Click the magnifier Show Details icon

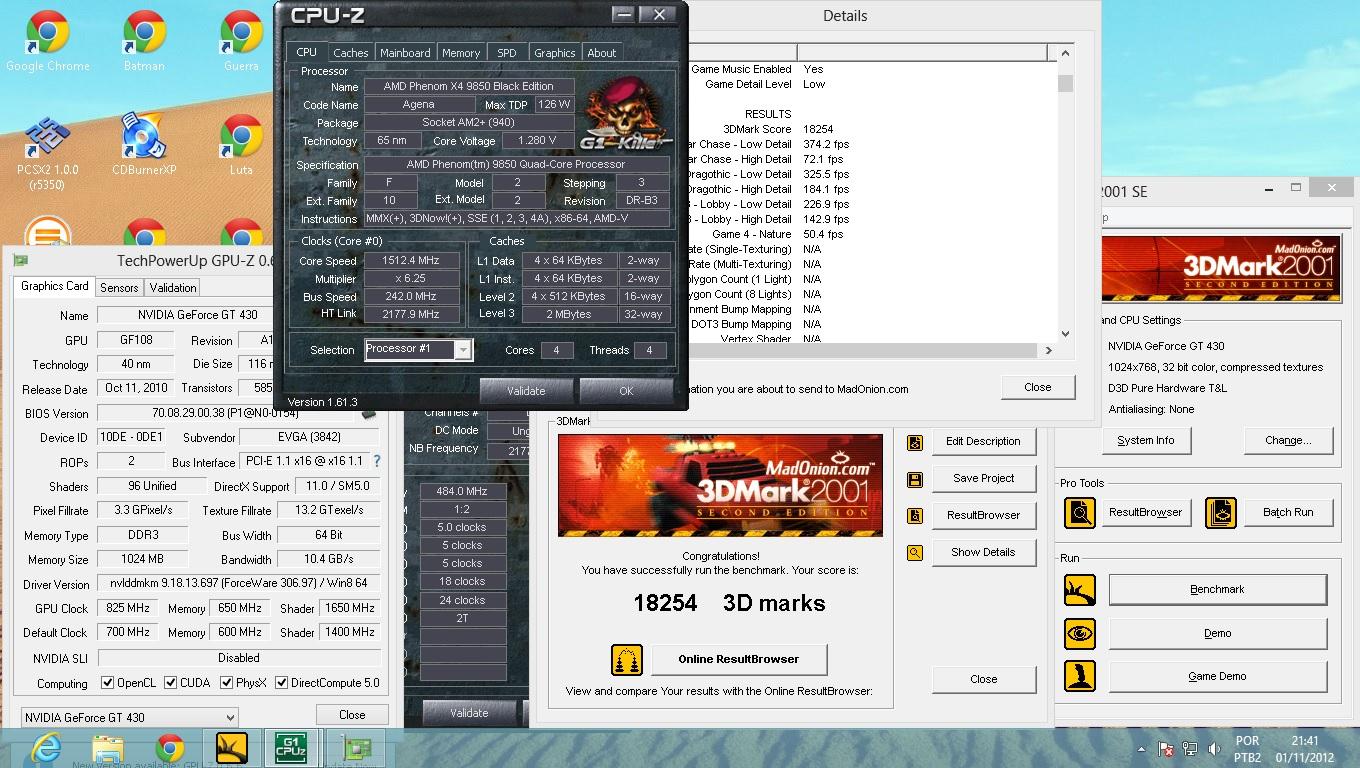point(914,553)
